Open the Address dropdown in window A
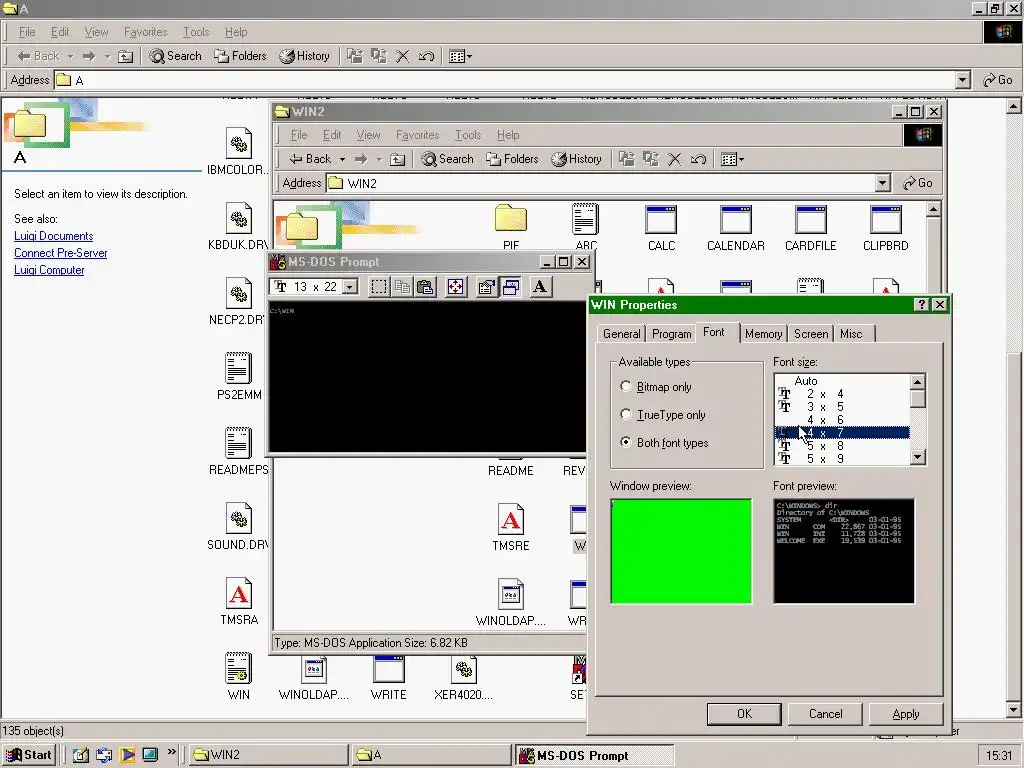1024x768 pixels. pos(962,80)
